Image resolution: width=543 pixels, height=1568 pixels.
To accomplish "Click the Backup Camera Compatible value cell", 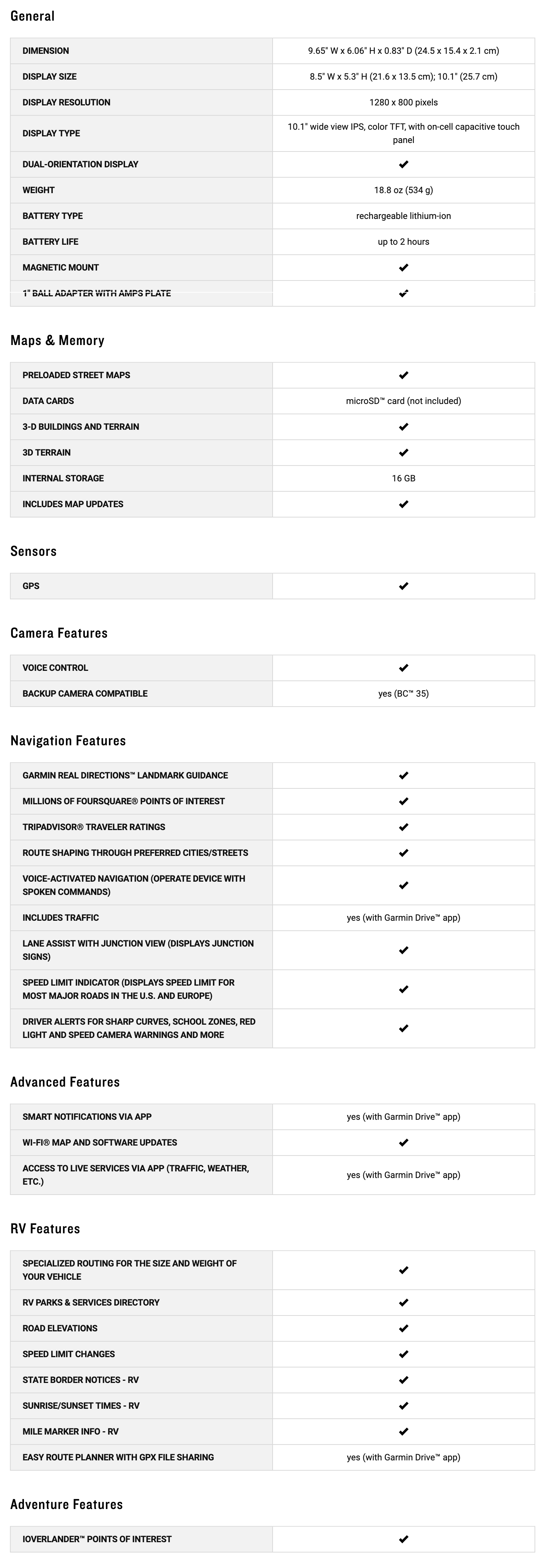I will click(404, 694).
